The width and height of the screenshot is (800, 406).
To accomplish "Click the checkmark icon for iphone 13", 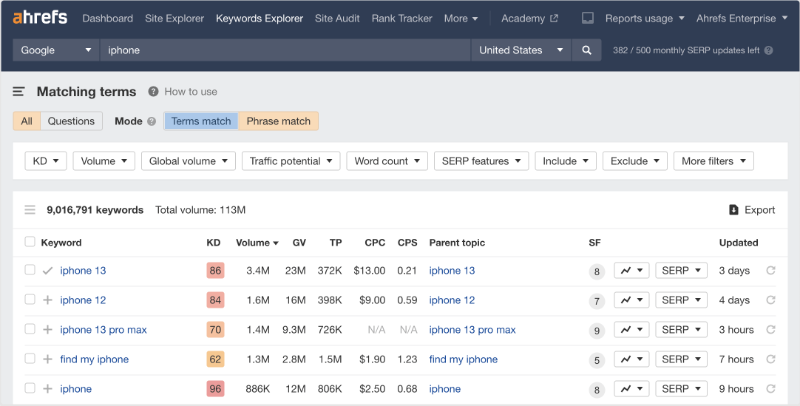I will click(x=47, y=271).
